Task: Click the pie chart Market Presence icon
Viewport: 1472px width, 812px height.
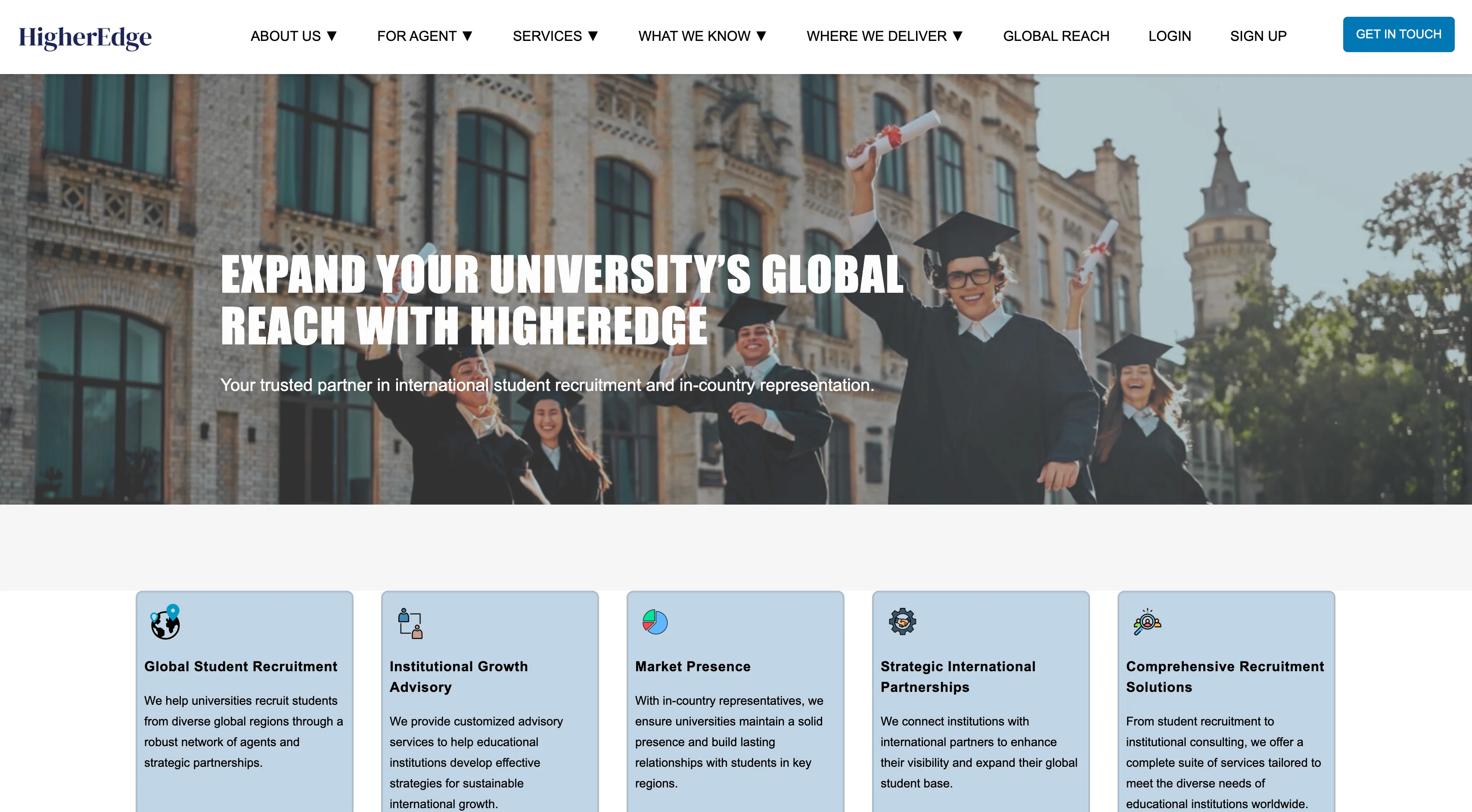Action: click(655, 622)
